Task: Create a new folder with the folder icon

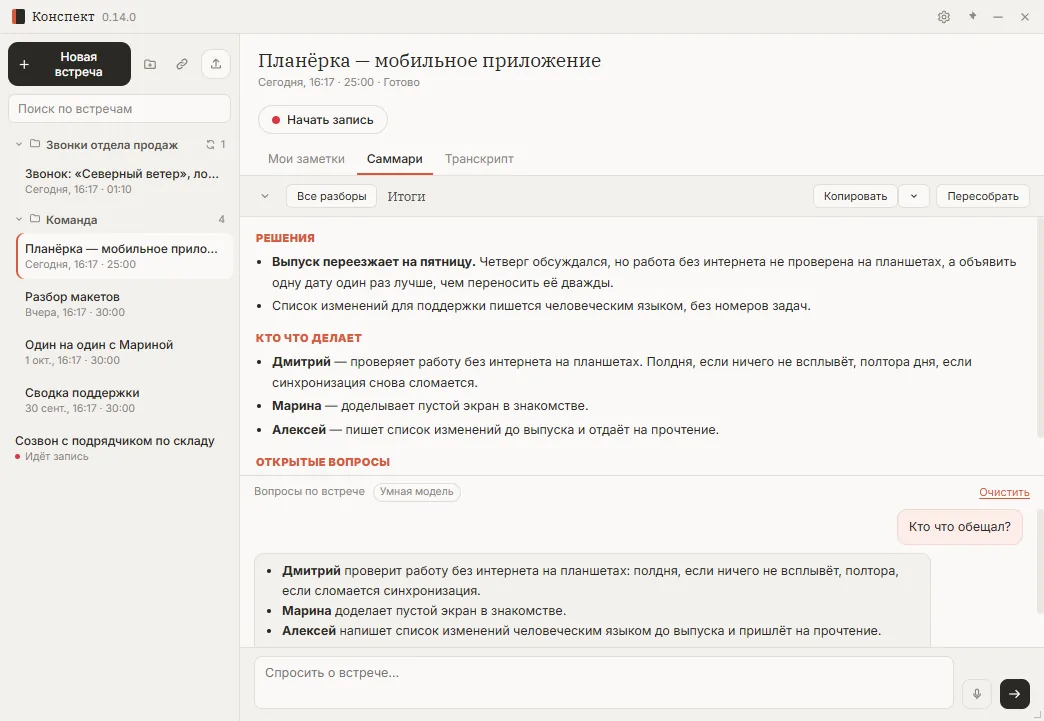Action: (150, 64)
